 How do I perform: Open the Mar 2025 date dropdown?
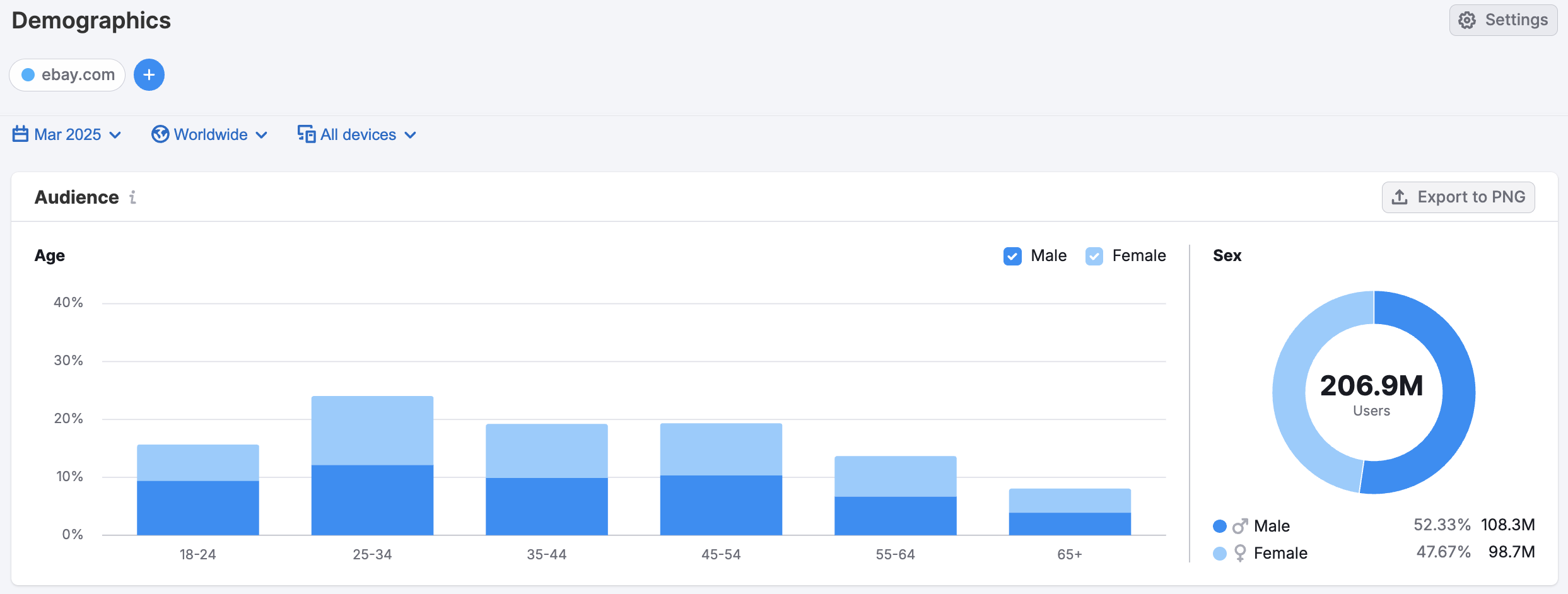pyautogui.click(x=67, y=134)
